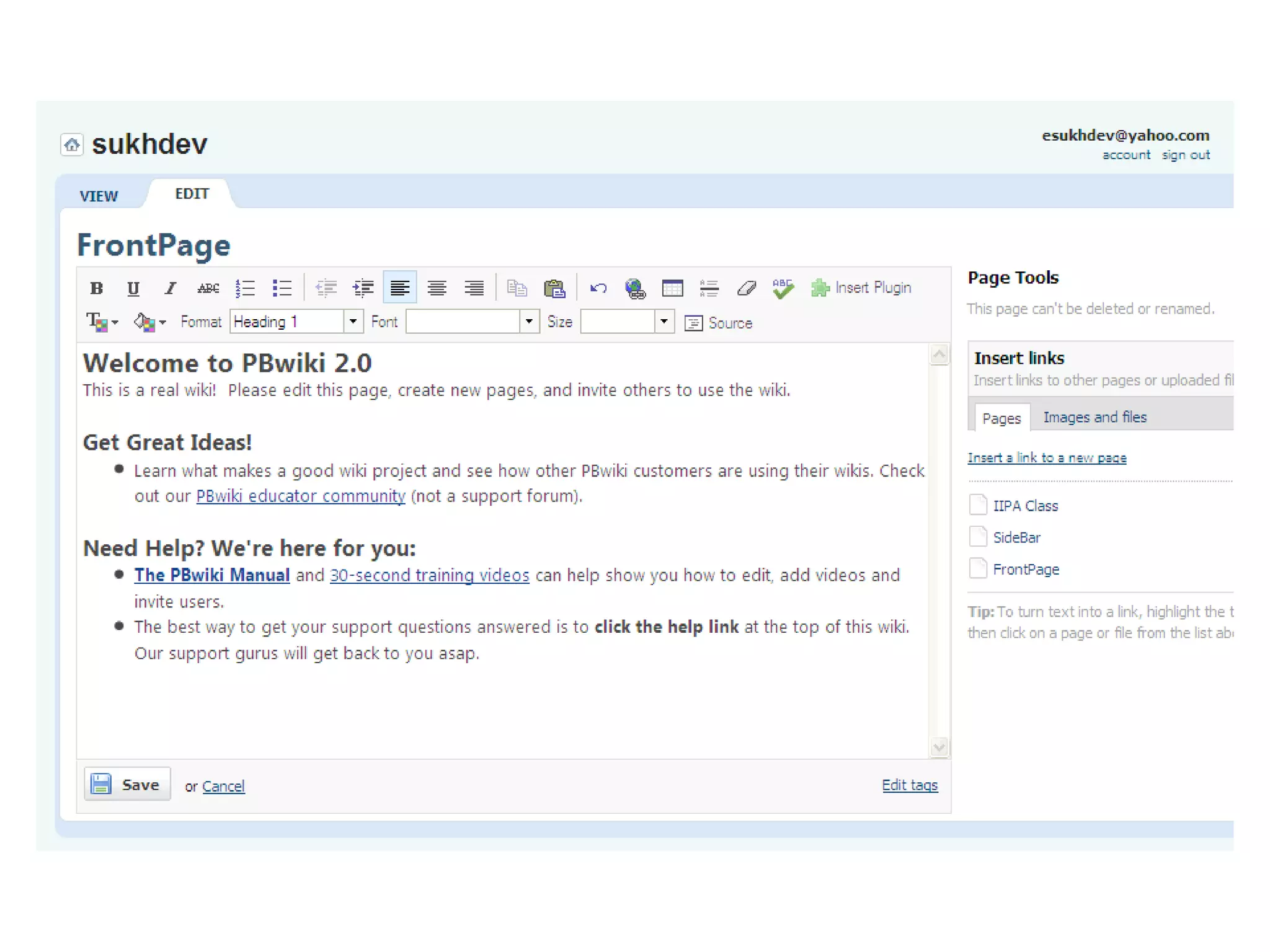1270x952 pixels.
Task: Switch to Images and files tab
Action: [x=1095, y=417]
